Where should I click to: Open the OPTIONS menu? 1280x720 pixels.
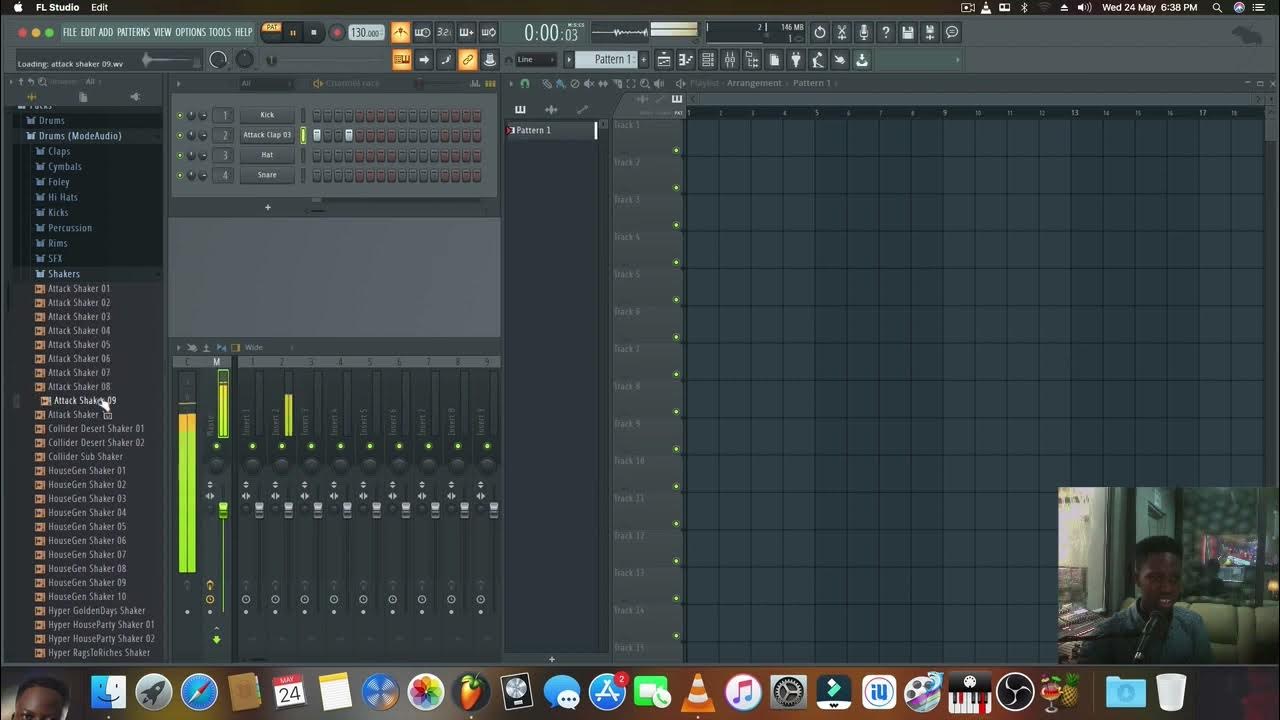[x=190, y=33]
